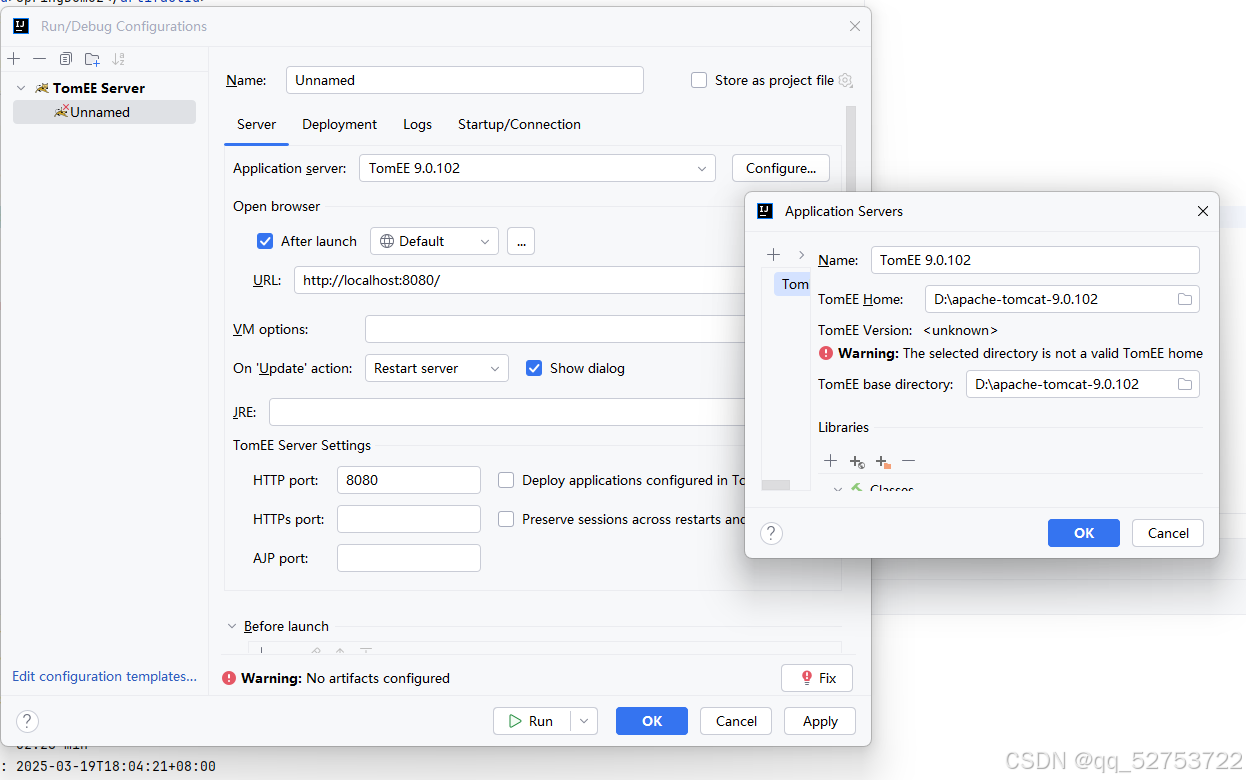1246x780 pixels.
Task: Switch to the Deployment tab
Action: [x=339, y=124]
